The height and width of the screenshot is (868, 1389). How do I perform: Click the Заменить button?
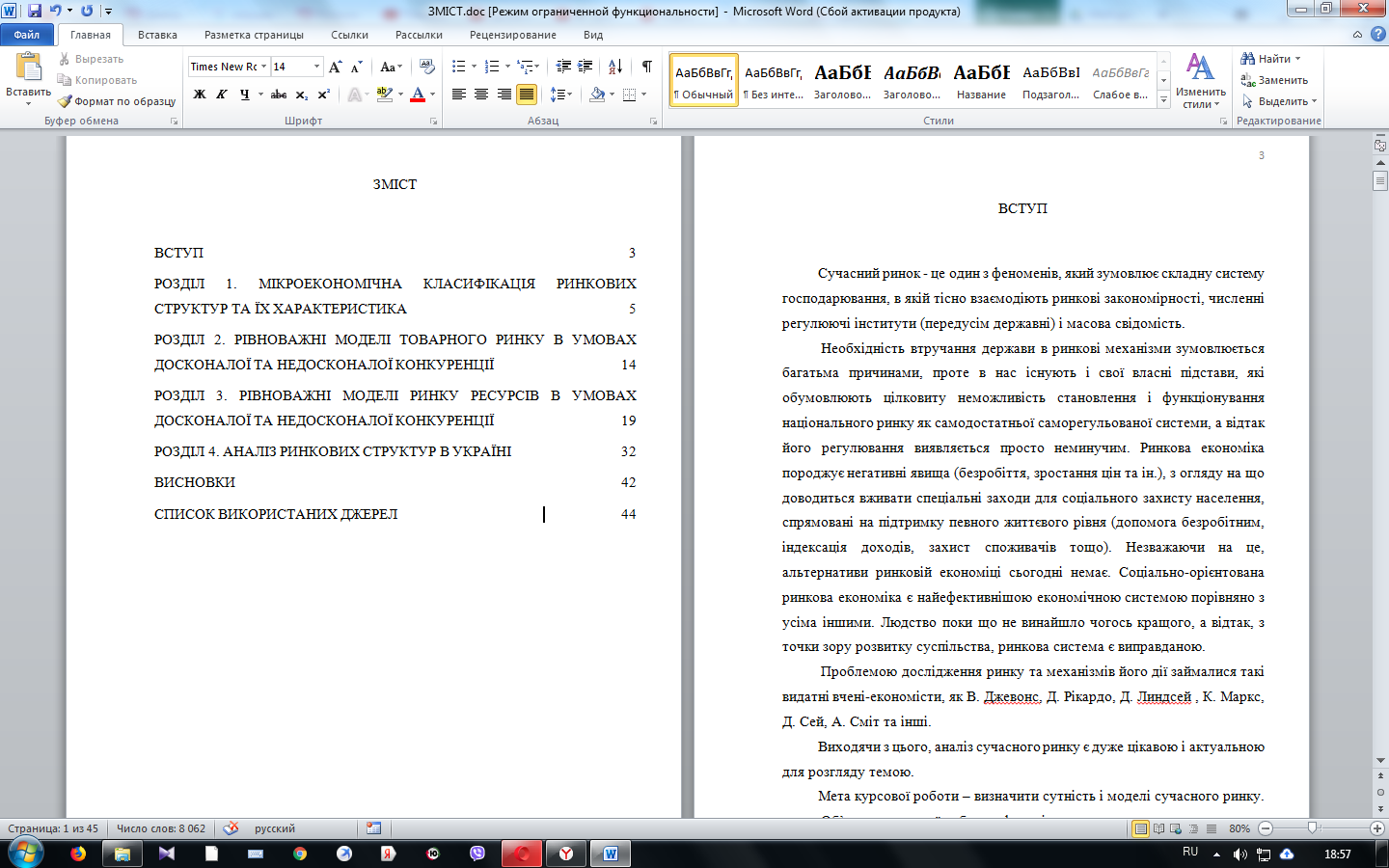pyautogui.click(x=1274, y=80)
